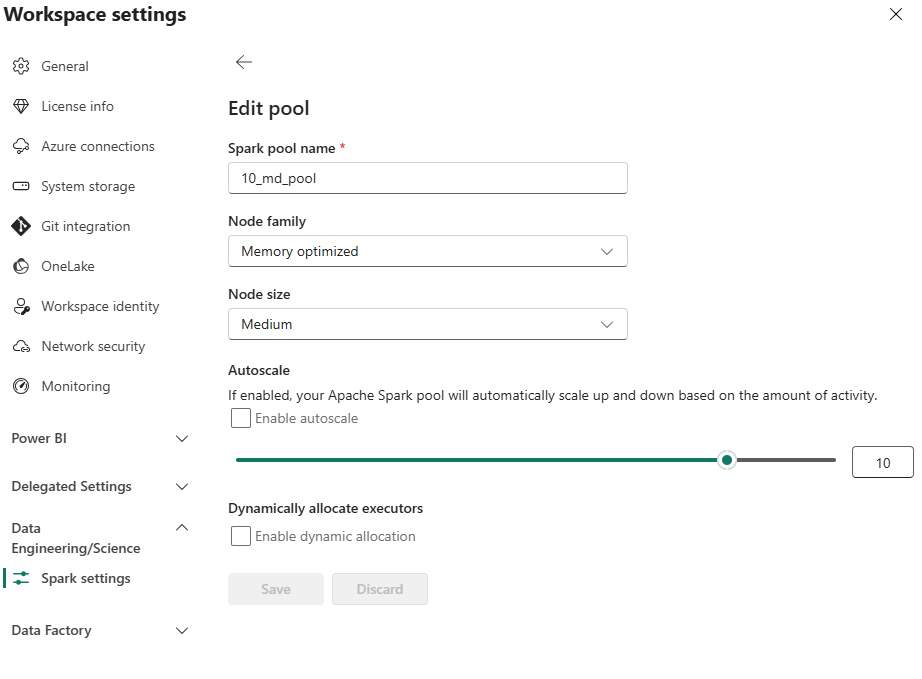The height and width of the screenshot is (679, 922).
Task: Enable dynamic allocation checkbox
Action: pos(240,536)
